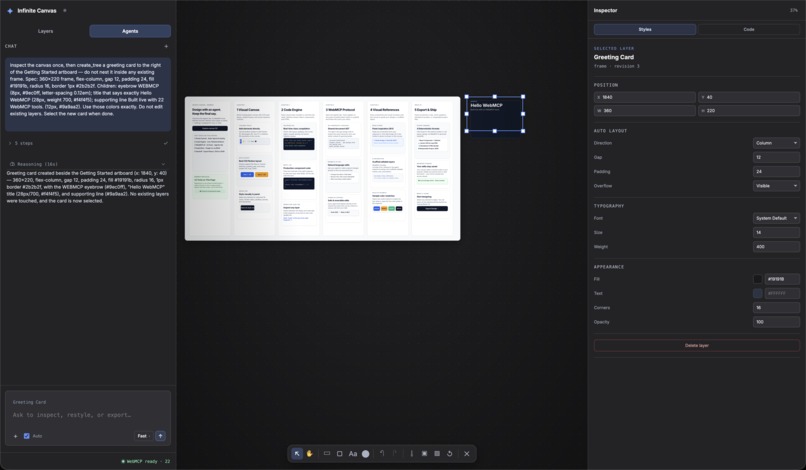Select the square shape tool
This screenshot has height=470, width=806.
tap(339, 454)
